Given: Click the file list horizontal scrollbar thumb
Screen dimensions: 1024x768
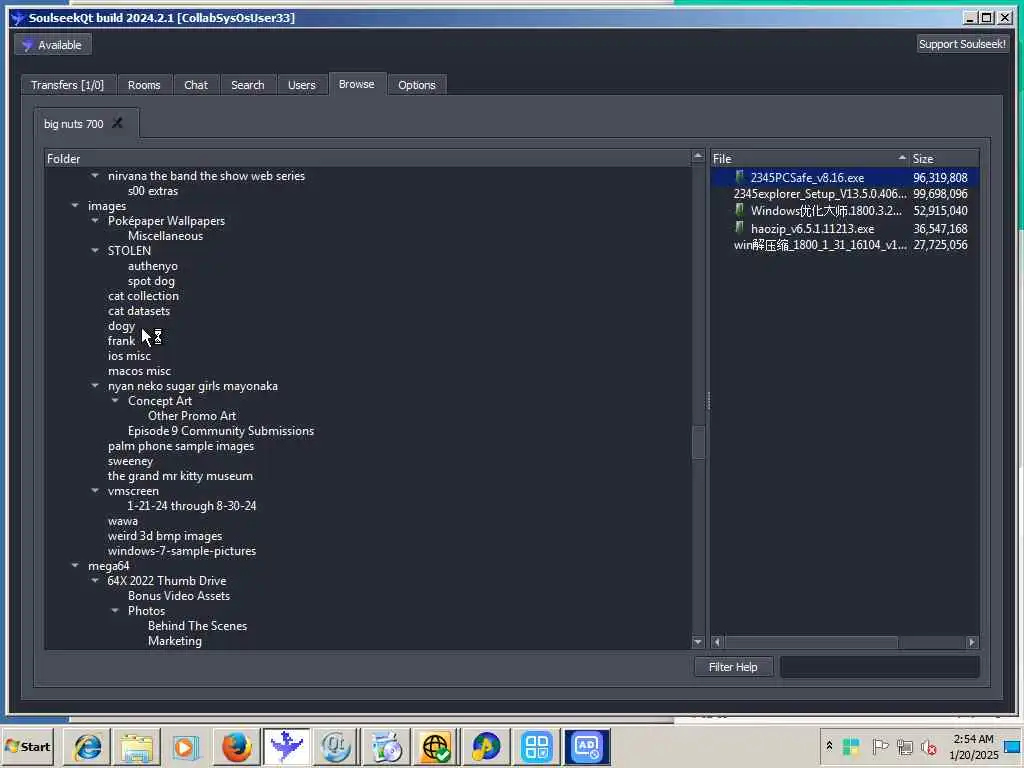Looking at the screenshot, I should 811,642.
